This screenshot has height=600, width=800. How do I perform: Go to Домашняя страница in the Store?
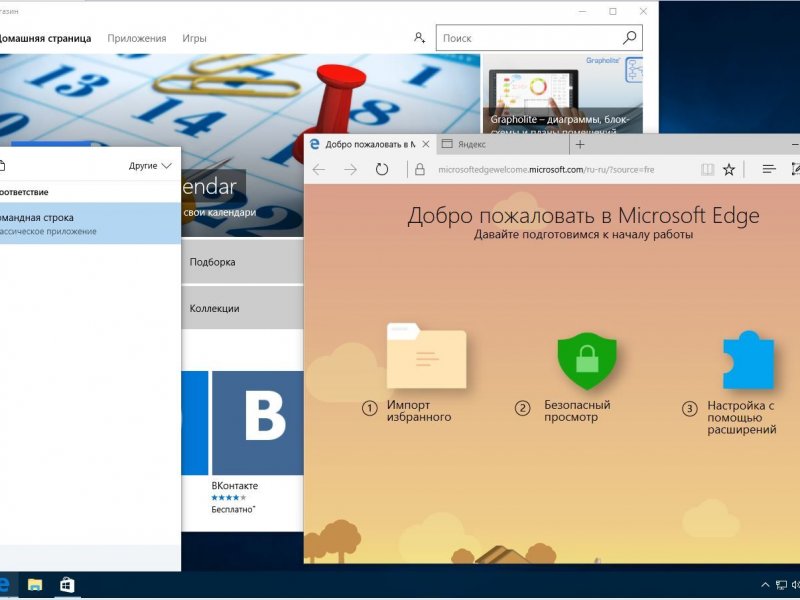45,38
